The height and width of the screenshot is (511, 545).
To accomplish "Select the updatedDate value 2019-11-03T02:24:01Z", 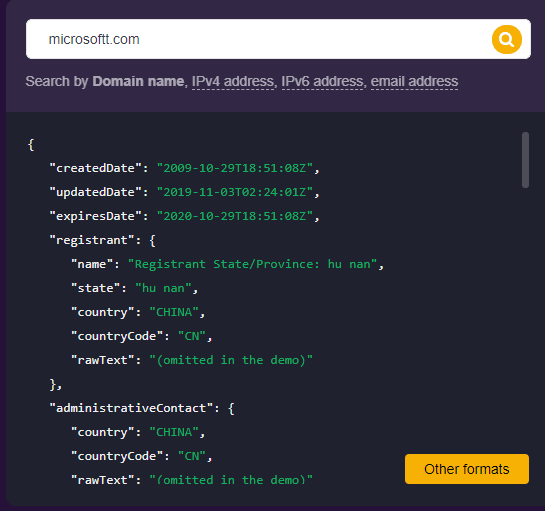I will pos(235,192).
